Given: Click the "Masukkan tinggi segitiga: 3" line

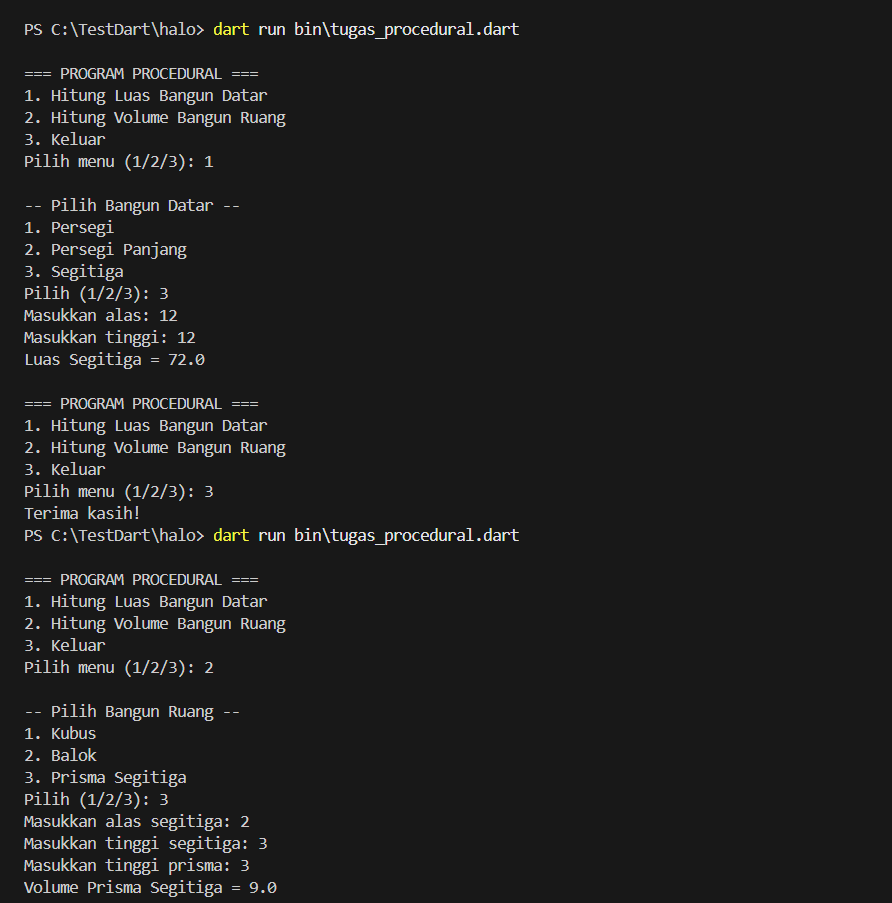Looking at the screenshot, I should pyautogui.click(x=145, y=843).
